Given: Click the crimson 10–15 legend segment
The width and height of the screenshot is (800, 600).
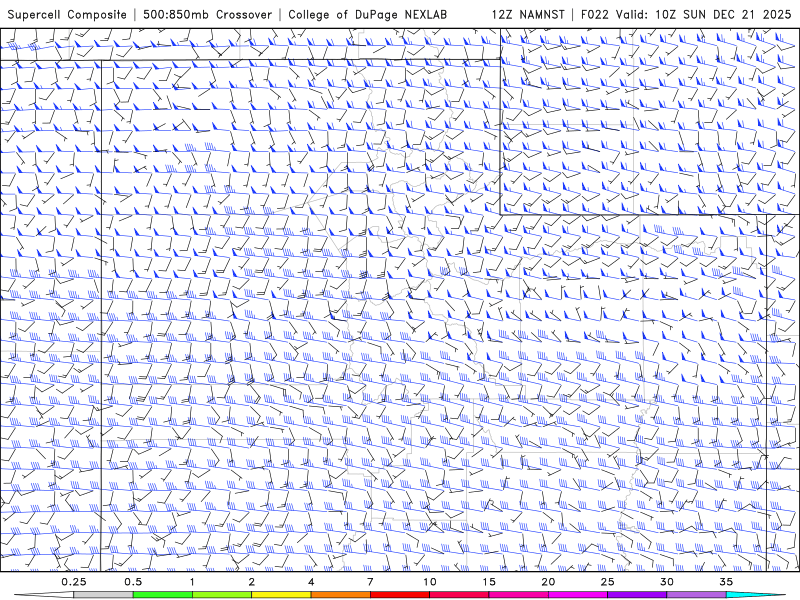Looking at the screenshot, I should point(459,595).
